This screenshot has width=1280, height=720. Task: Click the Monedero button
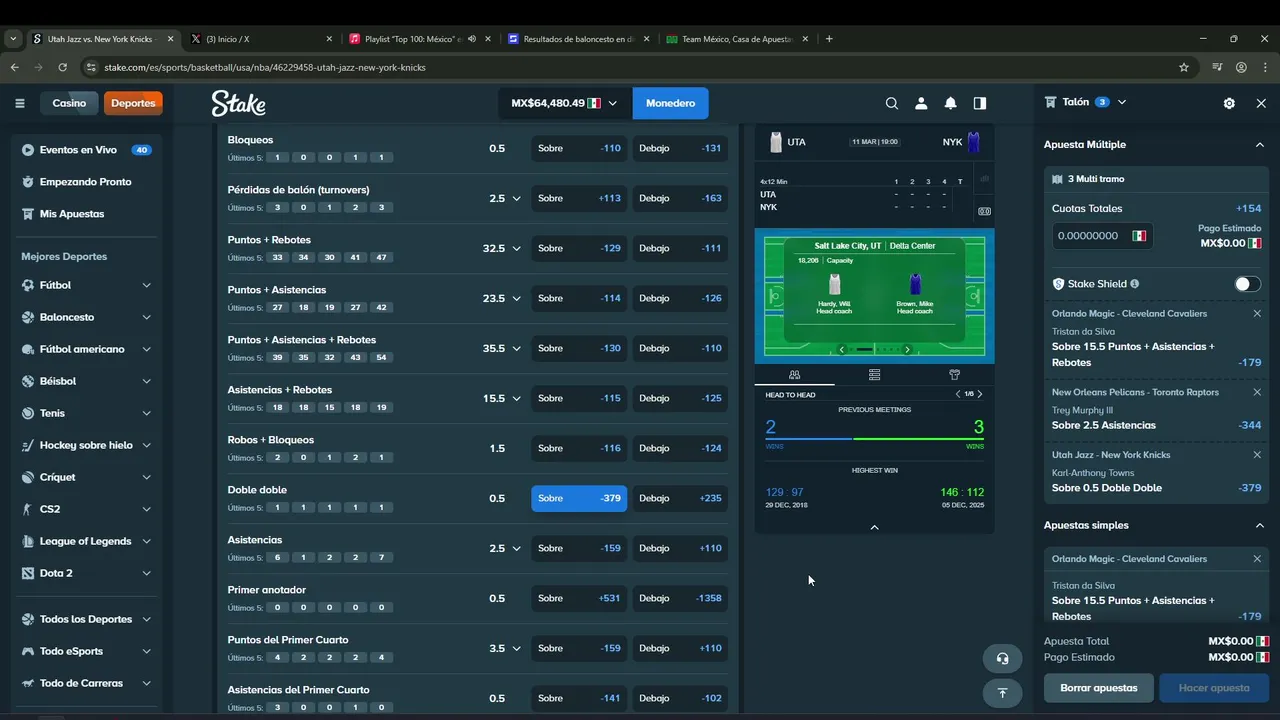tap(670, 103)
